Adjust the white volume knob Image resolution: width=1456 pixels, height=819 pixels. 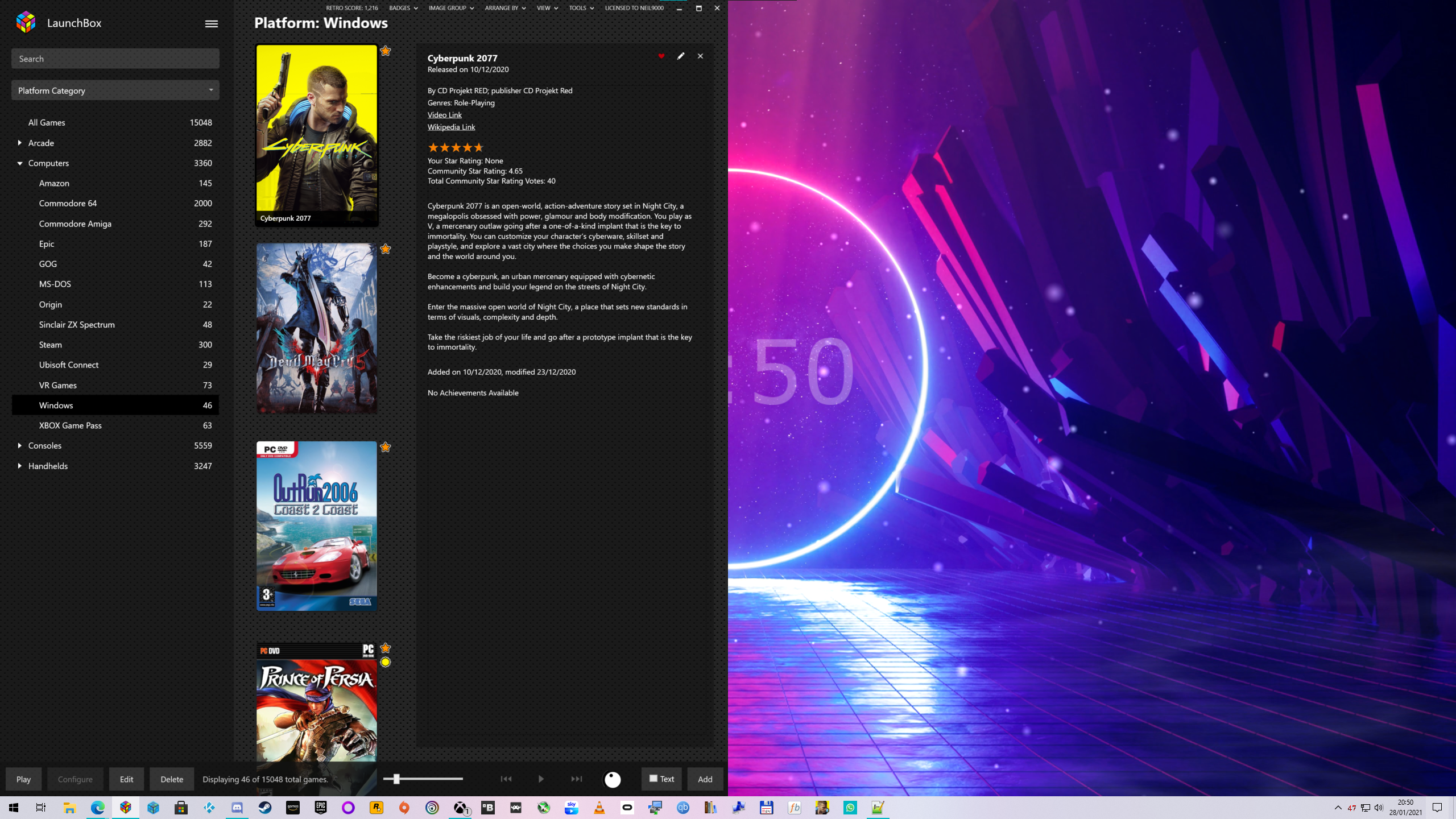tap(613, 779)
